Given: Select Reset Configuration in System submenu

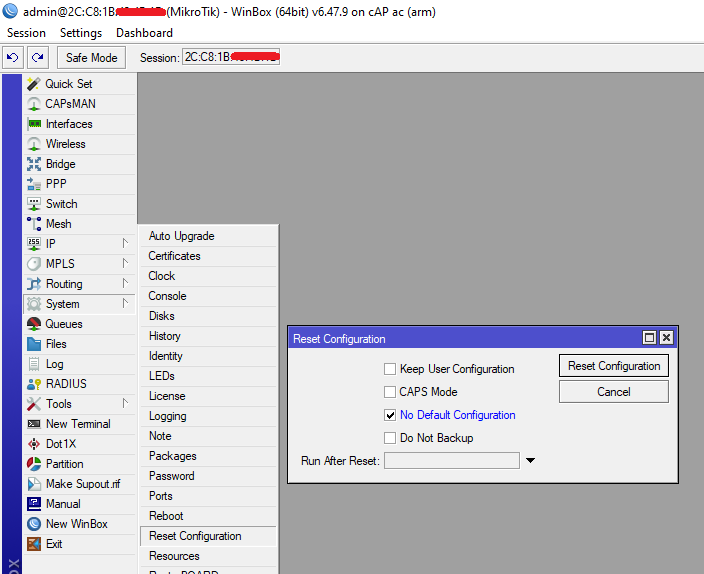Looking at the screenshot, I should pyautogui.click(x=208, y=536).
